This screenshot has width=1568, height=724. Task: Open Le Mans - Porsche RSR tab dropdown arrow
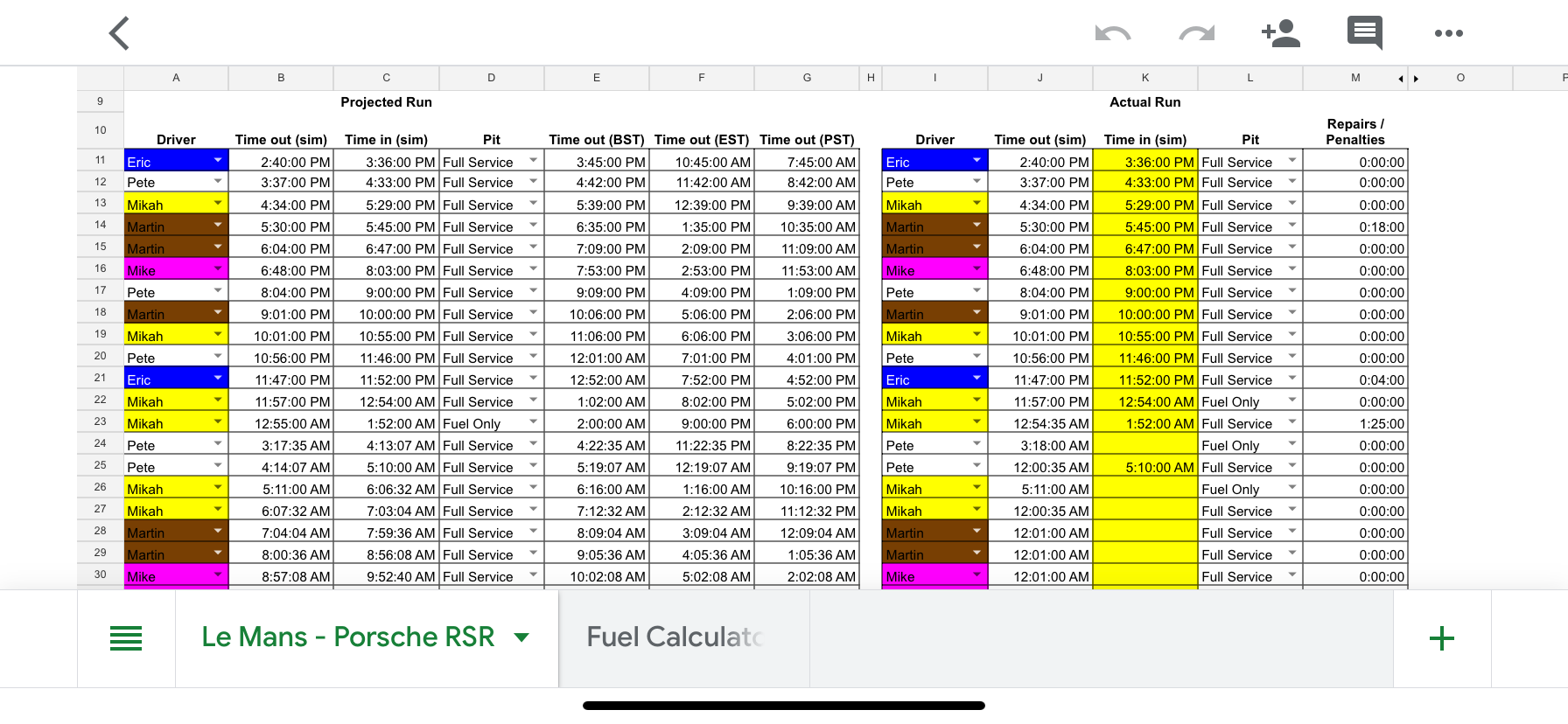tap(521, 637)
